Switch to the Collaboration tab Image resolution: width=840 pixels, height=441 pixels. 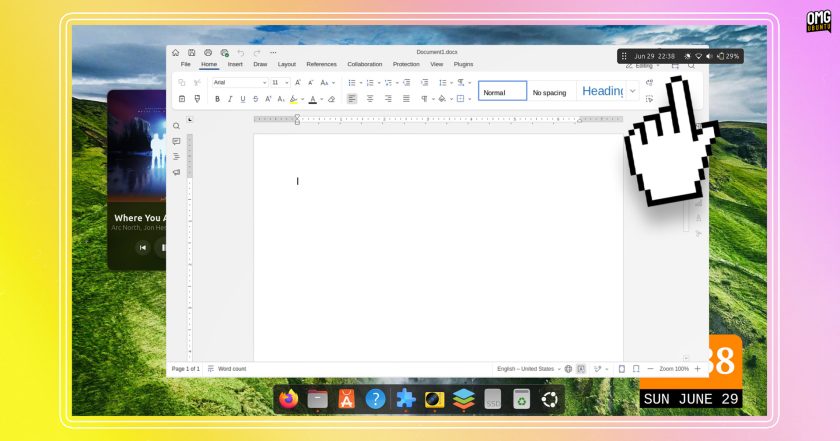pos(364,64)
